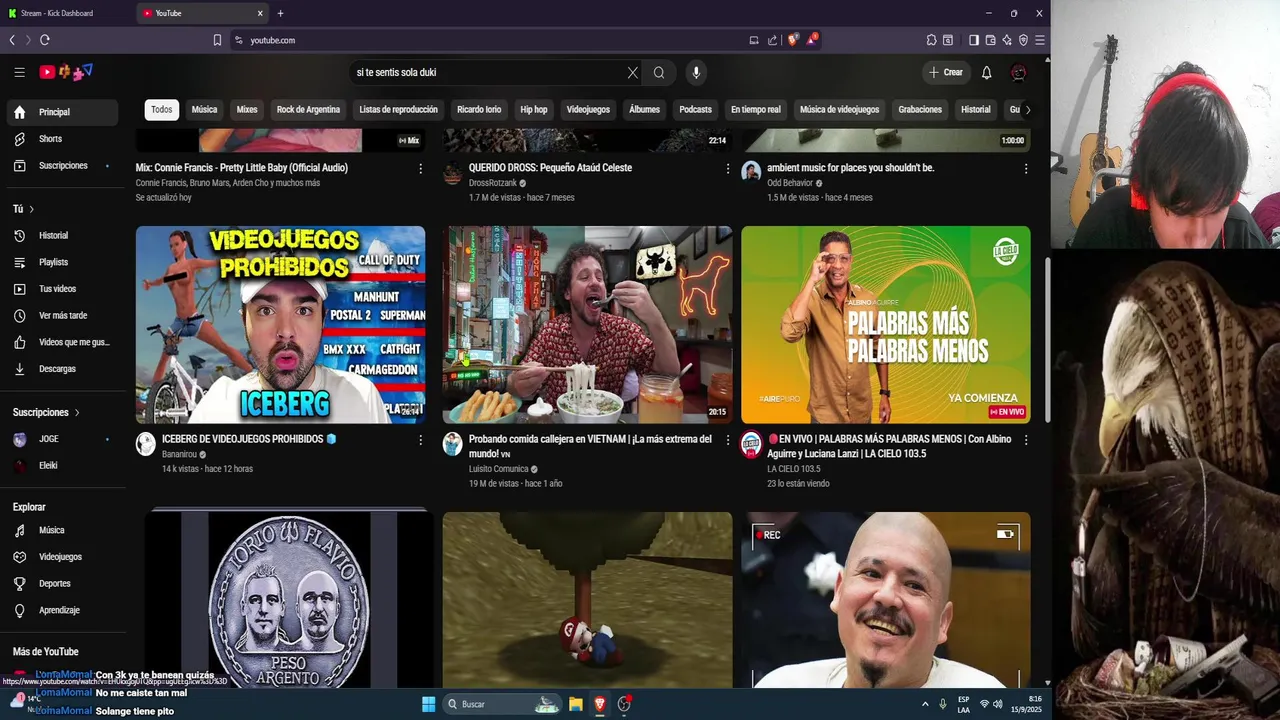Open Playlists in sidebar
Viewport: 1280px width, 720px height.
62,262
